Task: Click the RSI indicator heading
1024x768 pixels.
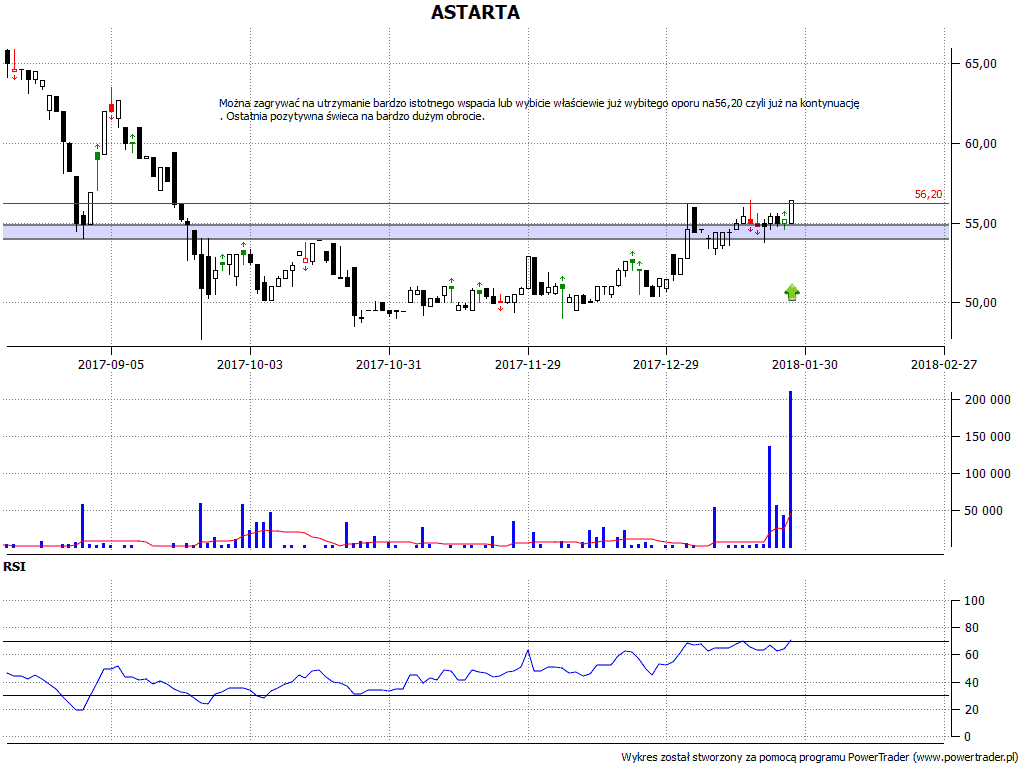Action: [x=14, y=567]
